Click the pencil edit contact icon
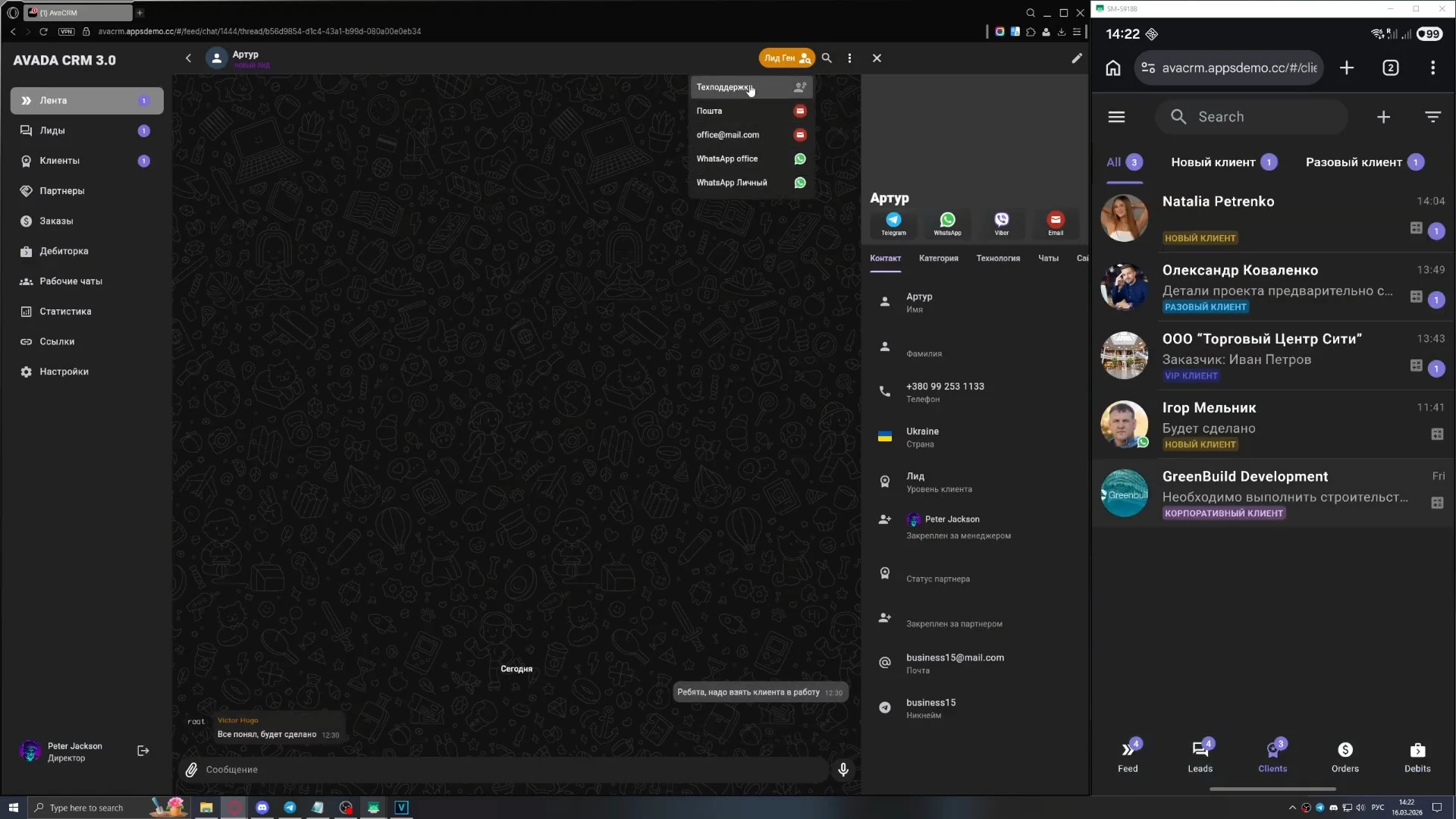 pos(1076,58)
